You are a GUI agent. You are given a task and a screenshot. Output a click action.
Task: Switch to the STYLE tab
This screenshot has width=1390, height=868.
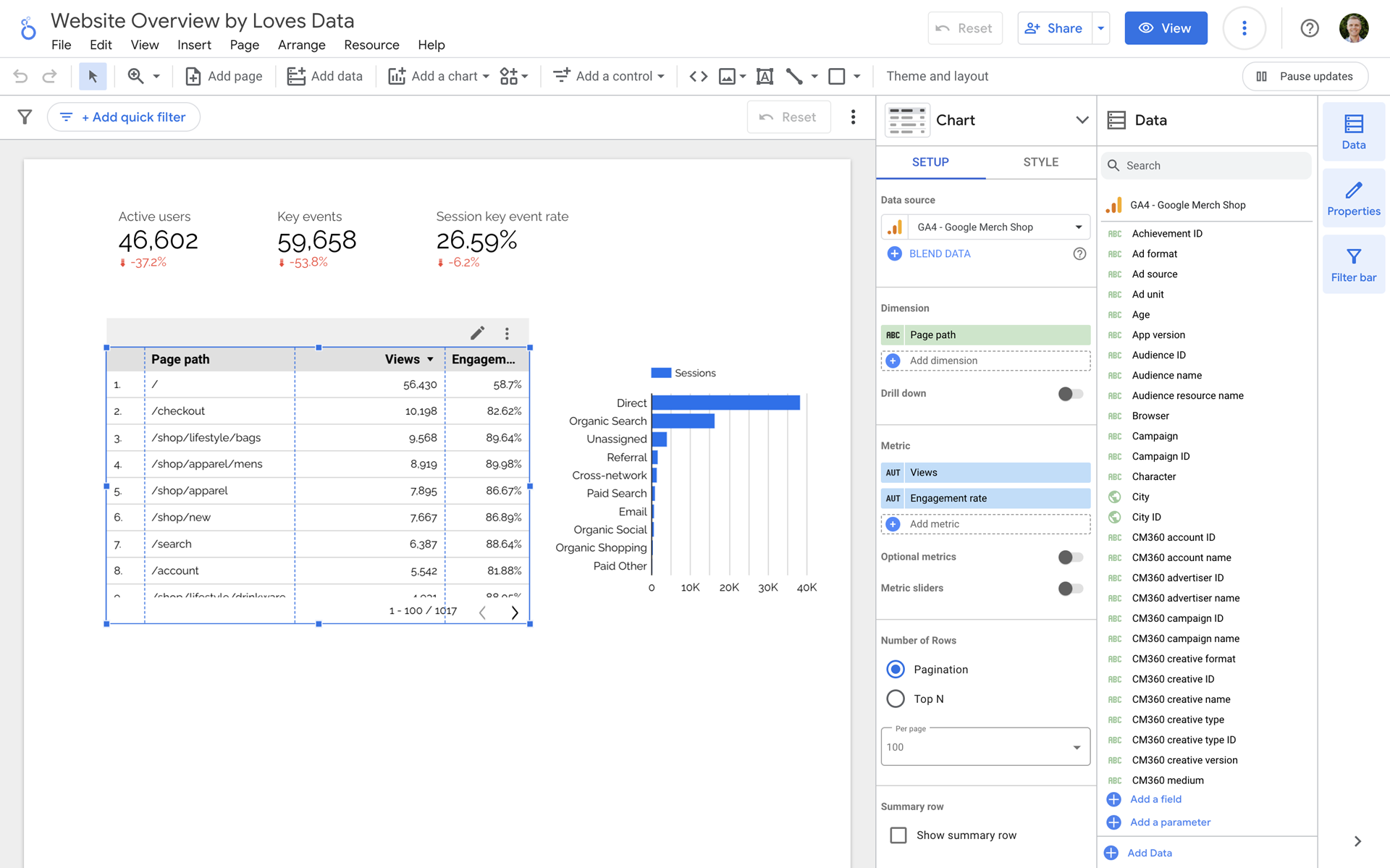[1040, 162]
